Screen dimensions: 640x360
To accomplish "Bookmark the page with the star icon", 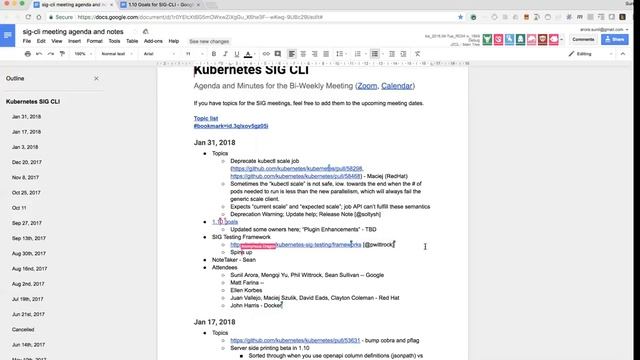I will pos(460,17).
